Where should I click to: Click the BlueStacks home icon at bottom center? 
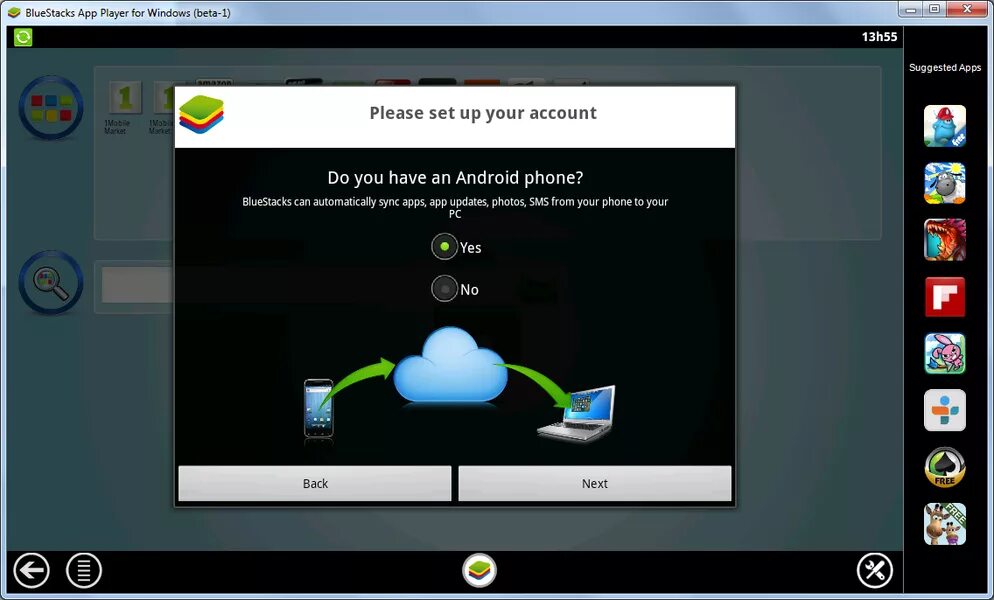(479, 570)
